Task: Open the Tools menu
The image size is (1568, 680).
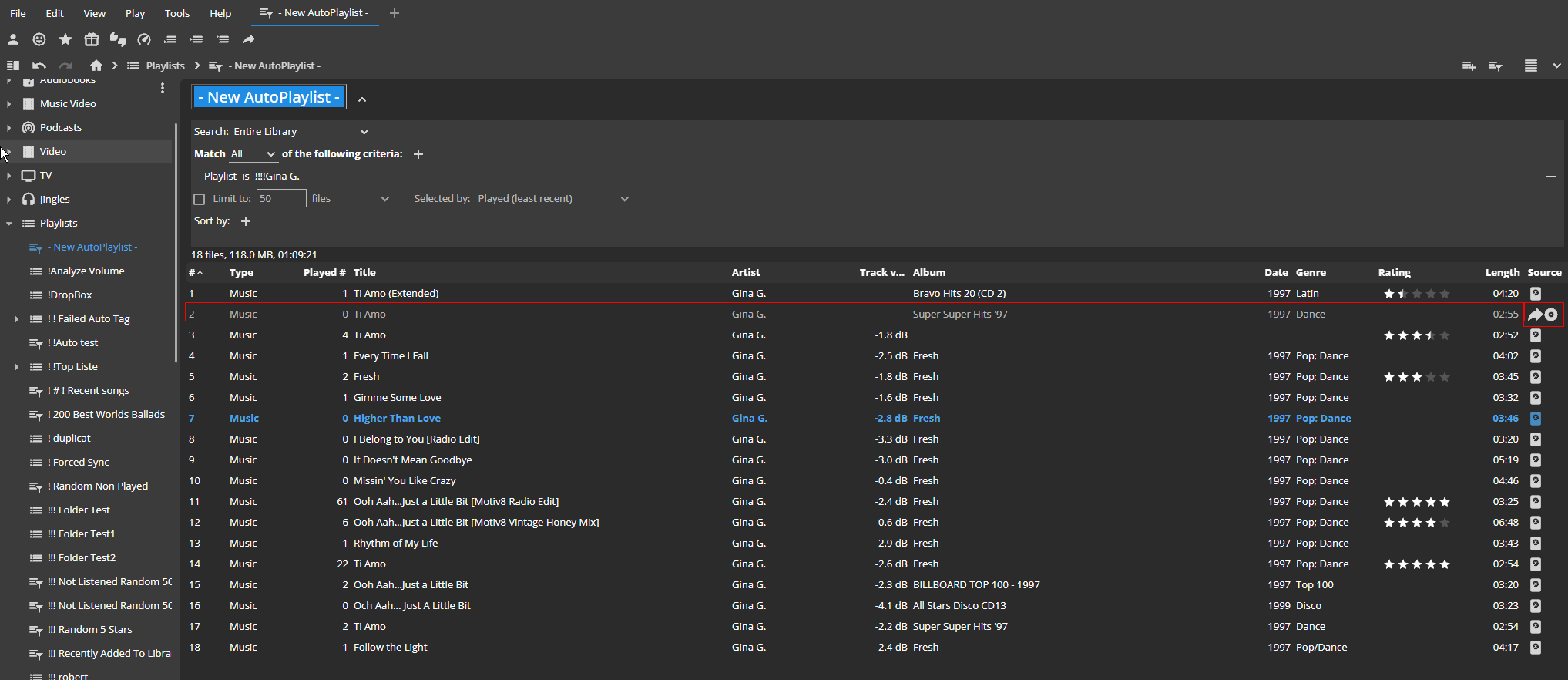Action: point(176,13)
